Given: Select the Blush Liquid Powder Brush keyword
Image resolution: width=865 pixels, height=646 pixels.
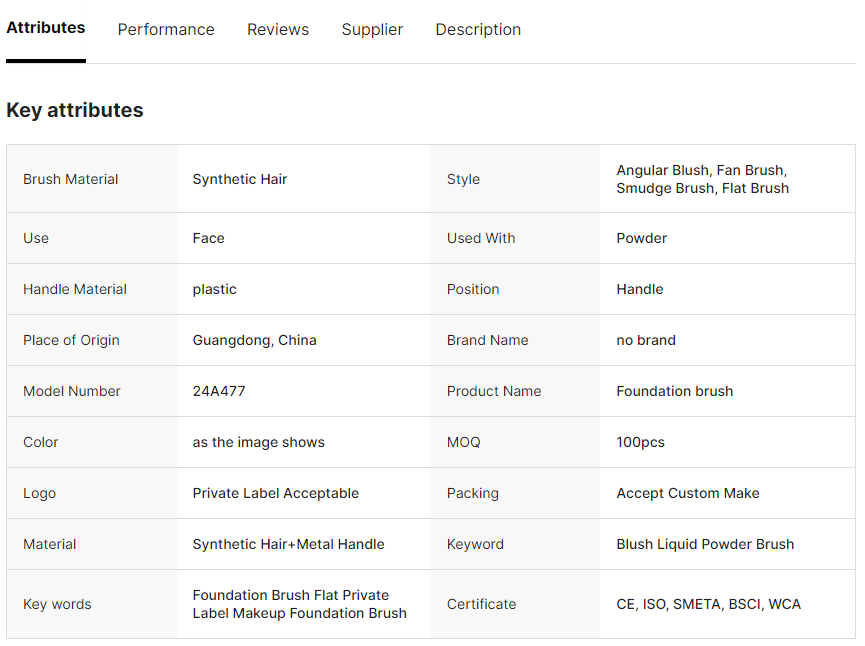Looking at the screenshot, I should pos(705,544).
